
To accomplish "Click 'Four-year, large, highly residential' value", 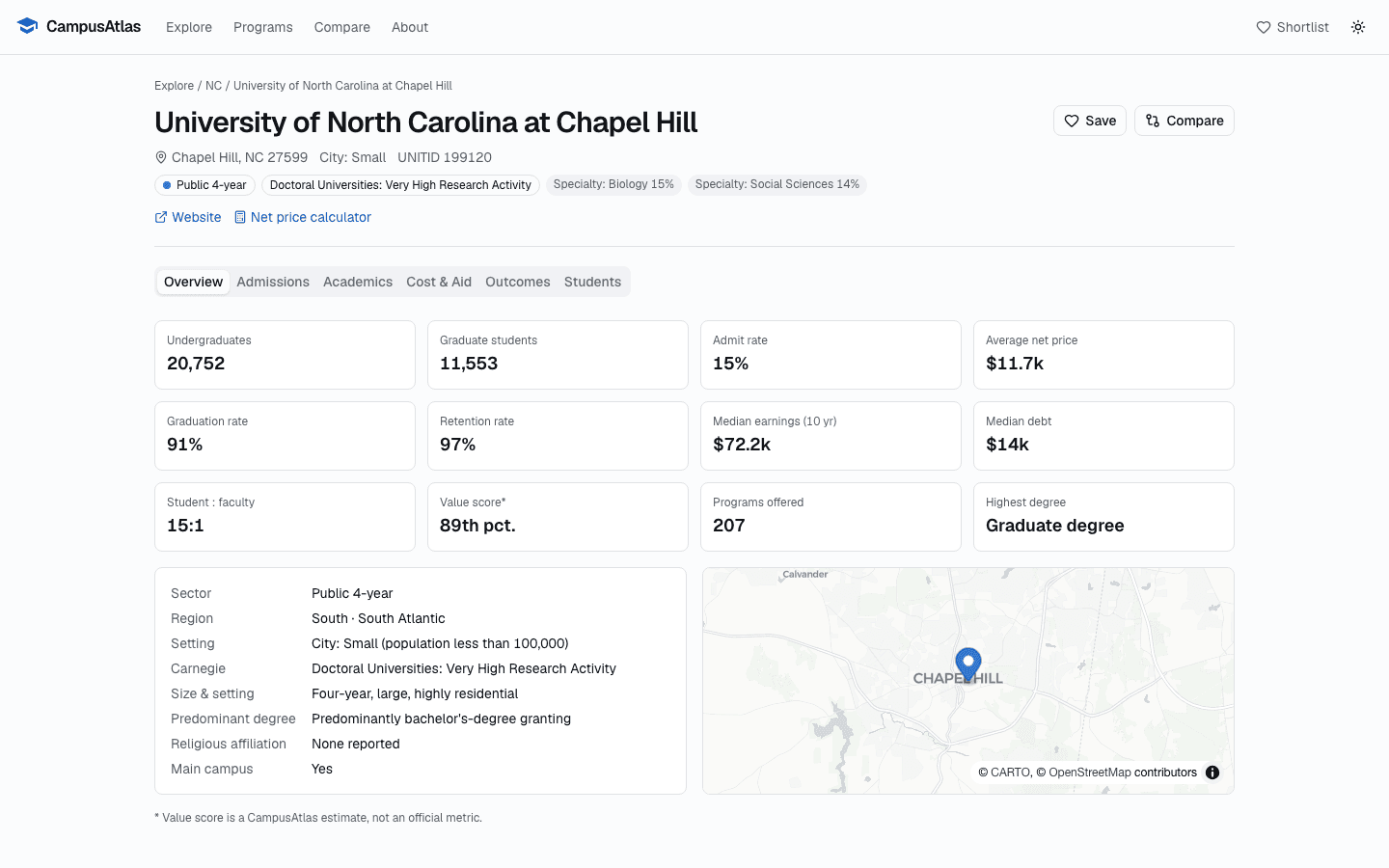I will (x=415, y=693).
